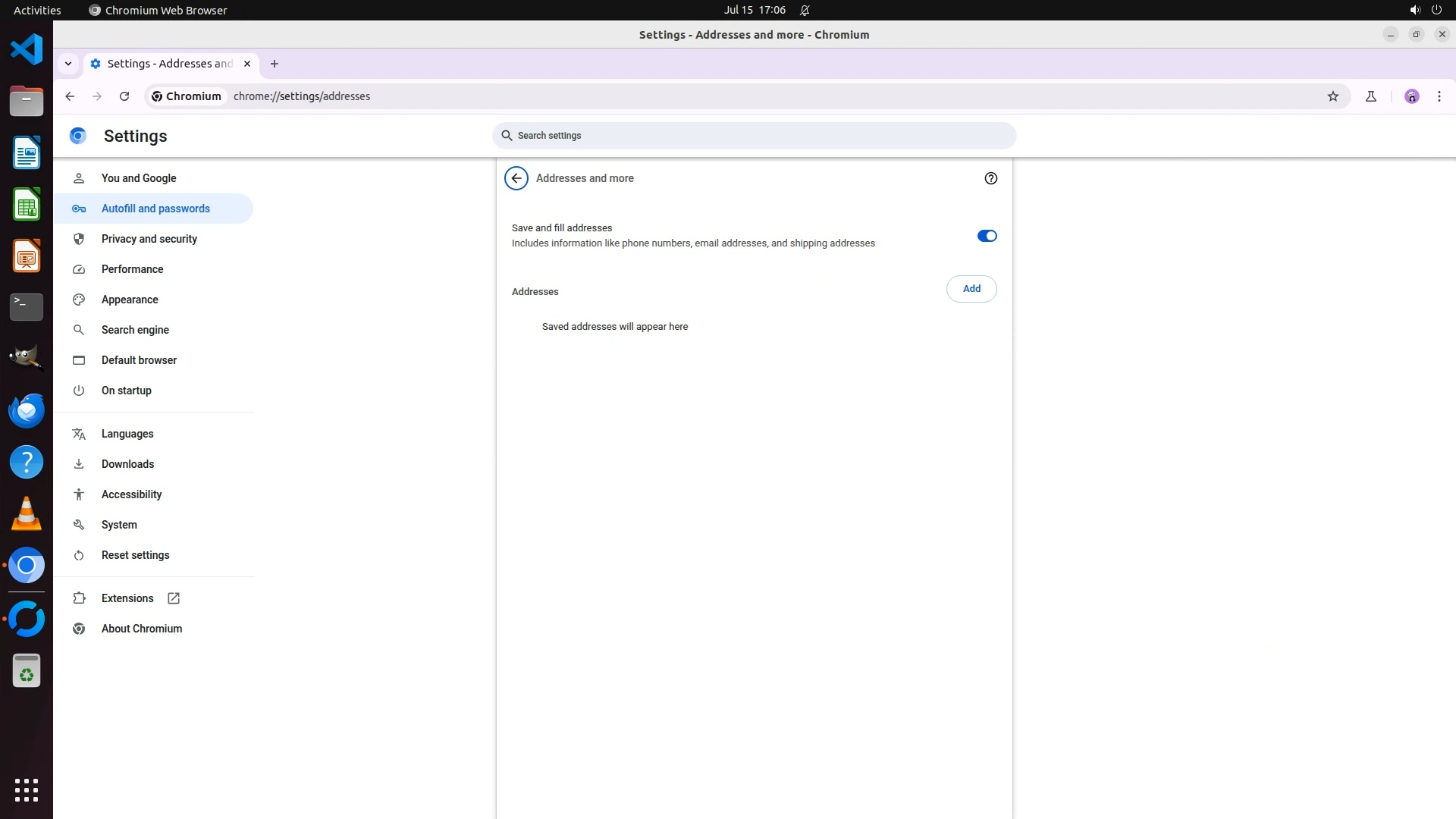Screen dimensions: 1456x819
Task: Reload the page with refresh icon
Action: [x=124, y=96]
